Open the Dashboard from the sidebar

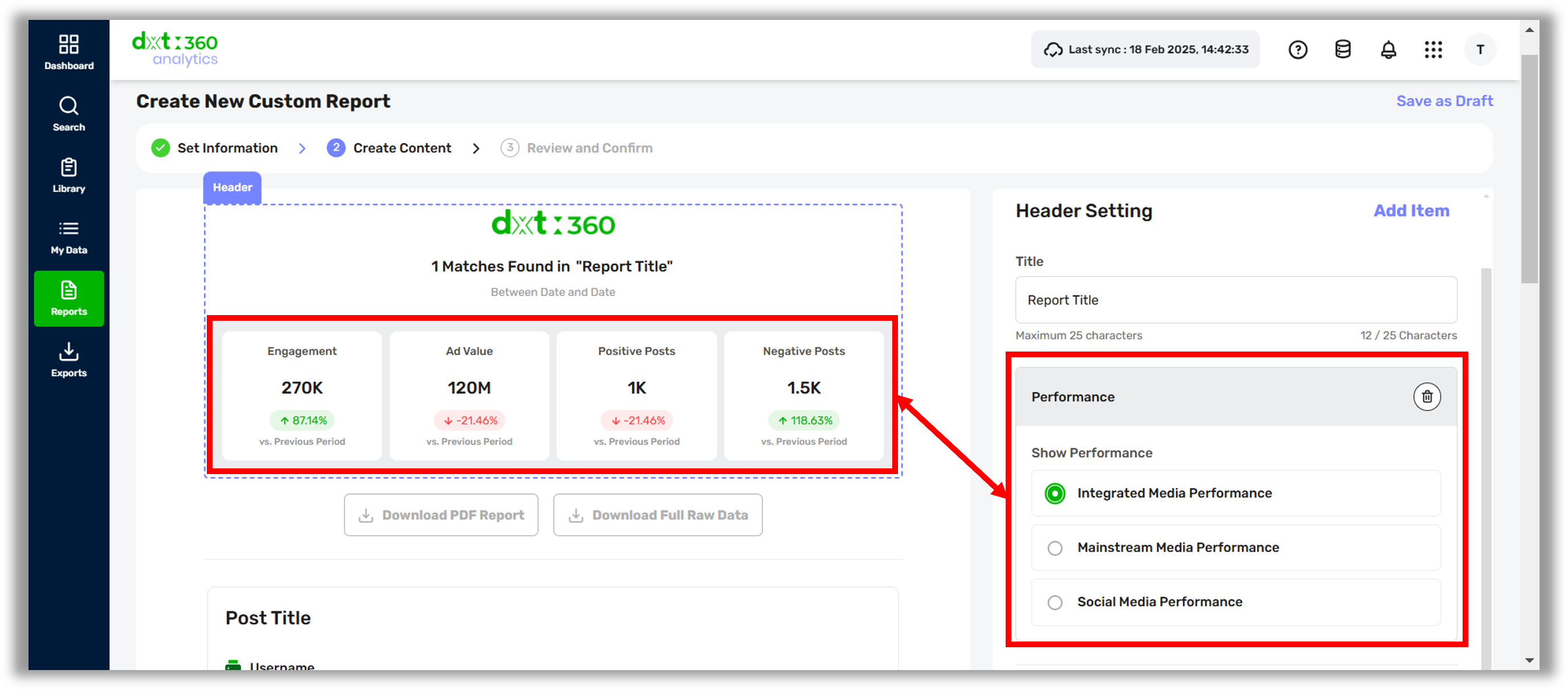coord(69,52)
